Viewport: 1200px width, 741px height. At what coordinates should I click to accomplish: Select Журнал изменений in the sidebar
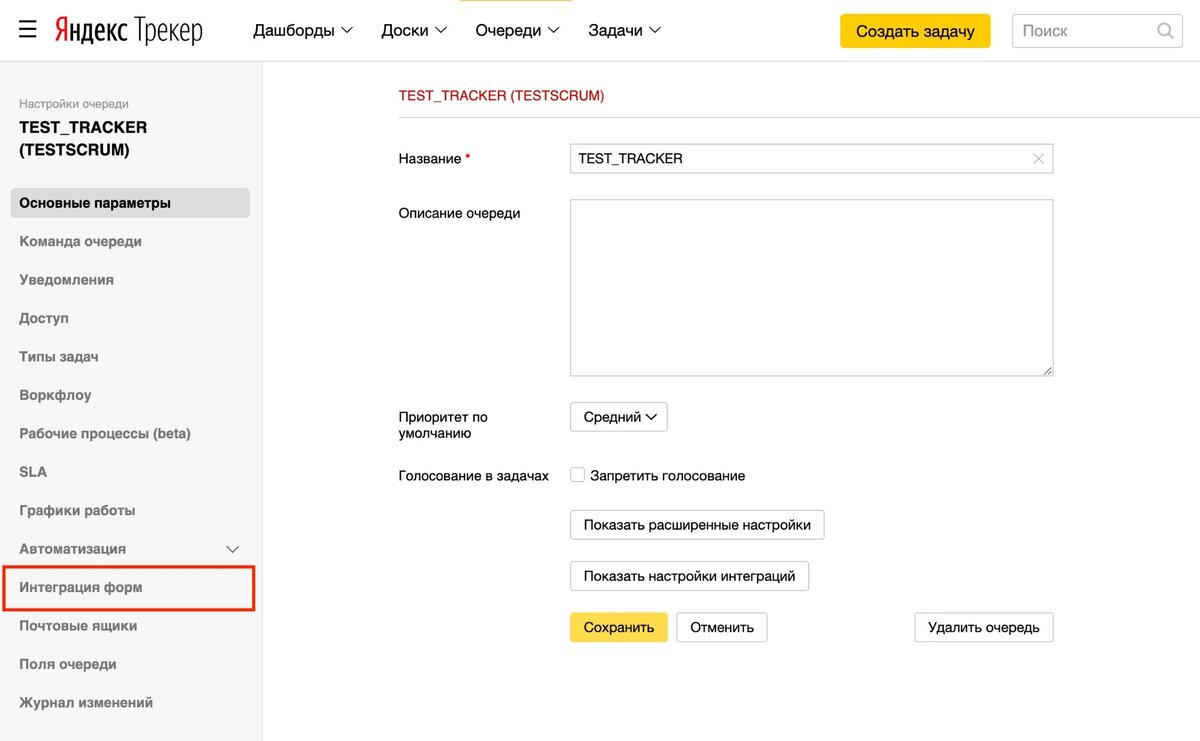click(85, 702)
